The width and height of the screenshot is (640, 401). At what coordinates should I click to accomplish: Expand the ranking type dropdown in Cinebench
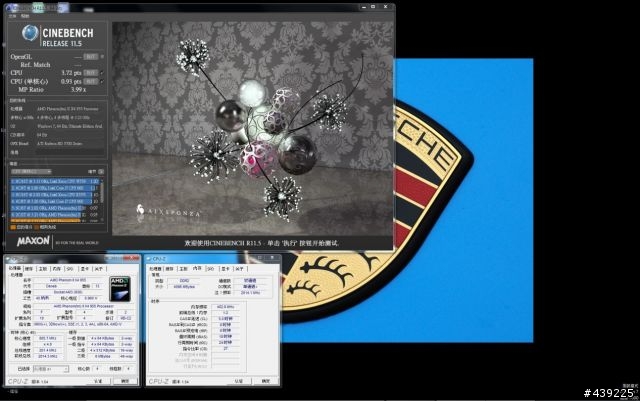click(31, 172)
